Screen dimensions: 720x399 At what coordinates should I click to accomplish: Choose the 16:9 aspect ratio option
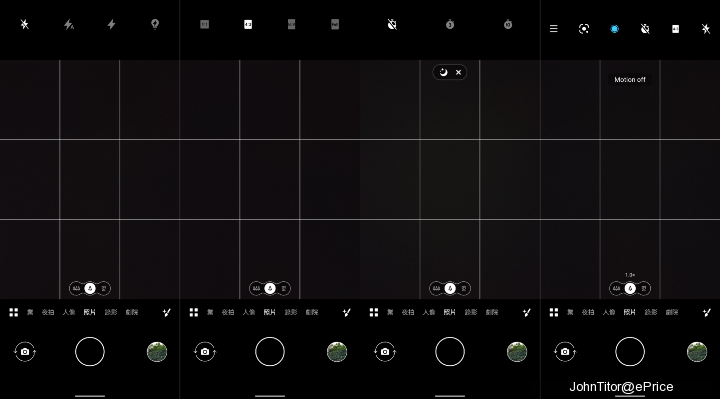pyautogui.click(x=292, y=24)
